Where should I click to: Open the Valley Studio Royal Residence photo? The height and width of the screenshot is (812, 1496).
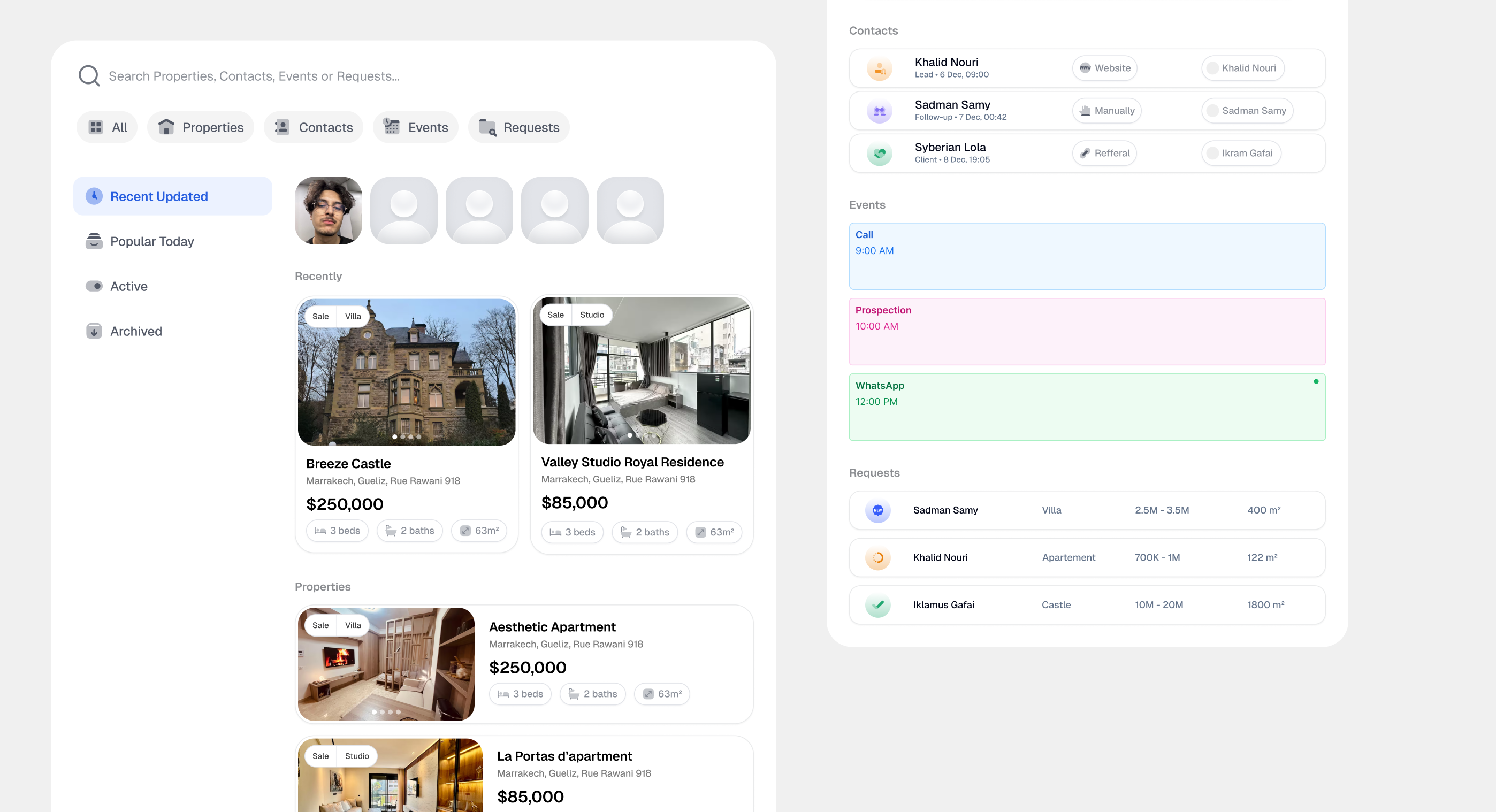[642, 370]
